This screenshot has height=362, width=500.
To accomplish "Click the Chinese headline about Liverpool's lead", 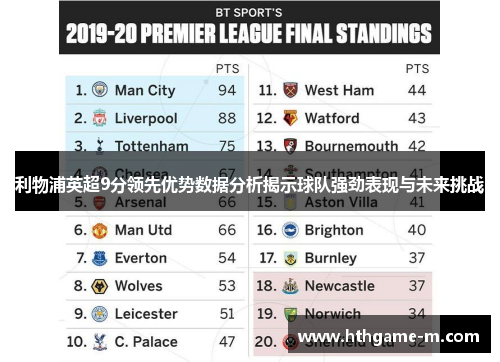I will pos(249,185).
